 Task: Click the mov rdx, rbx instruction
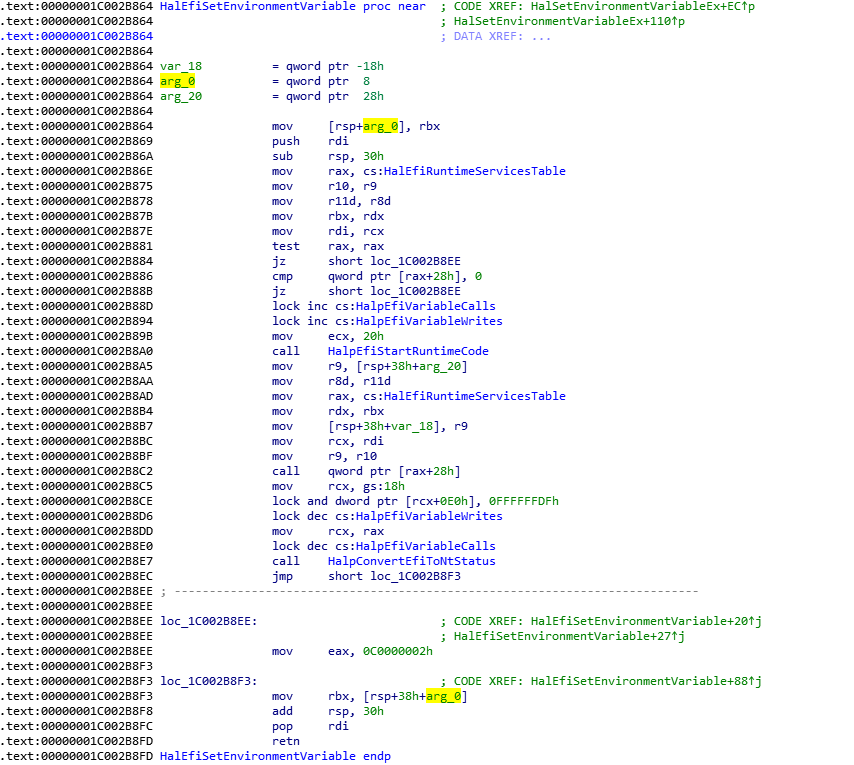point(328,412)
